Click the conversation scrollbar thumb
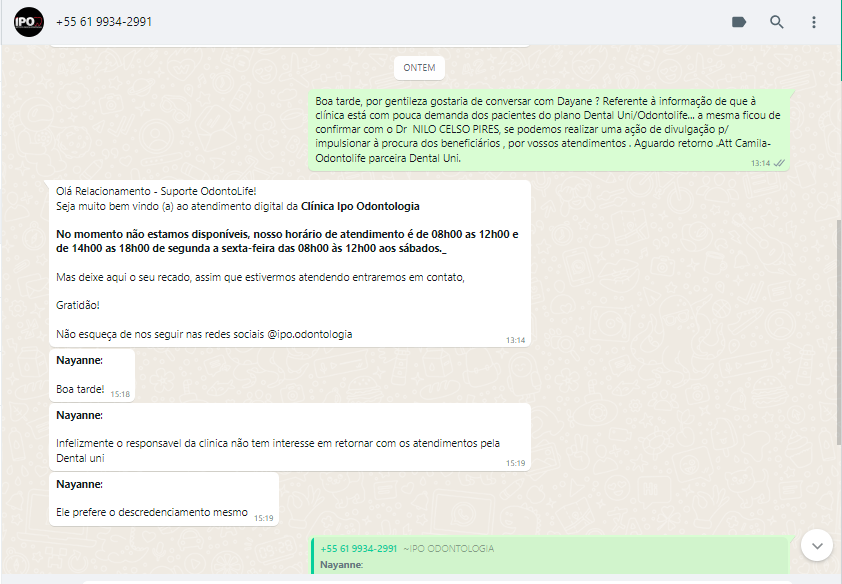The width and height of the screenshot is (842, 584). pyautogui.click(x=839, y=332)
